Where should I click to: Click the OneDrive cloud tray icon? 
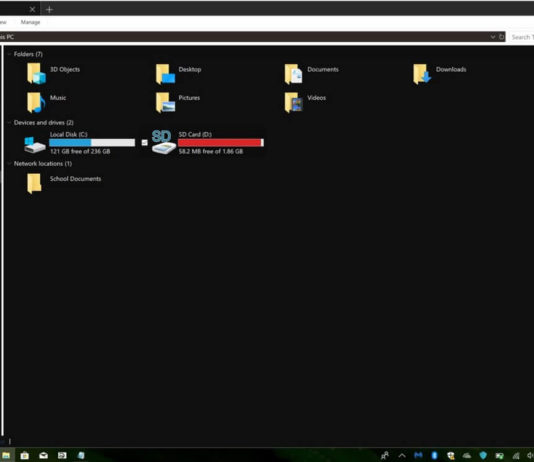(x=467, y=455)
